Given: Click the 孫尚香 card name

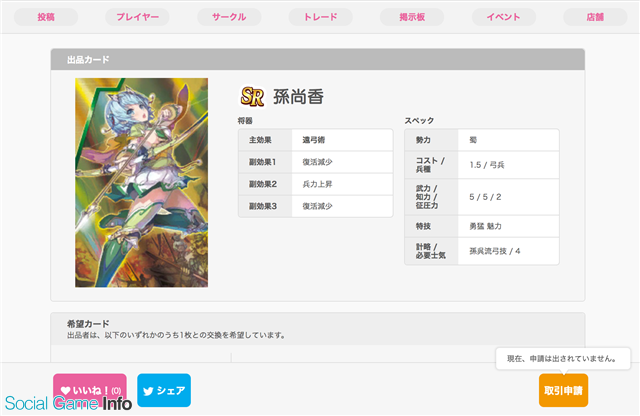Looking at the screenshot, I should (x=298, y=97).
